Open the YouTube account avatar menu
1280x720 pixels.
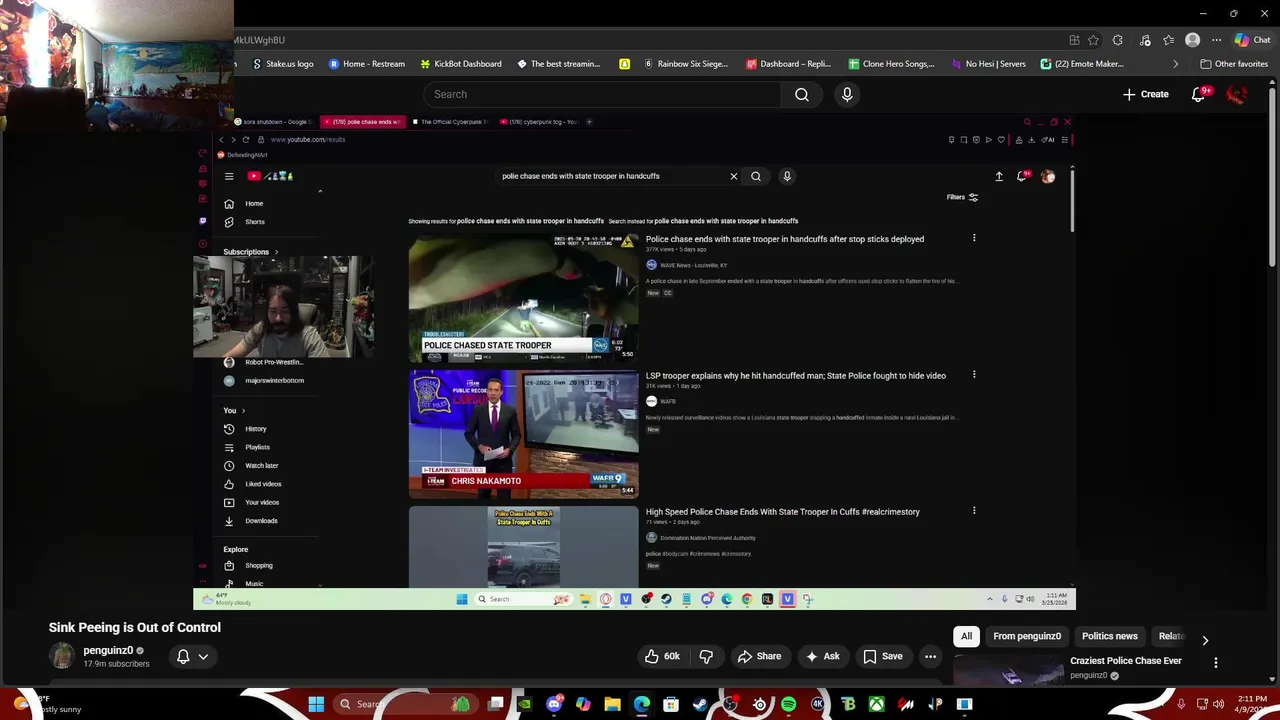point(1237,94)
